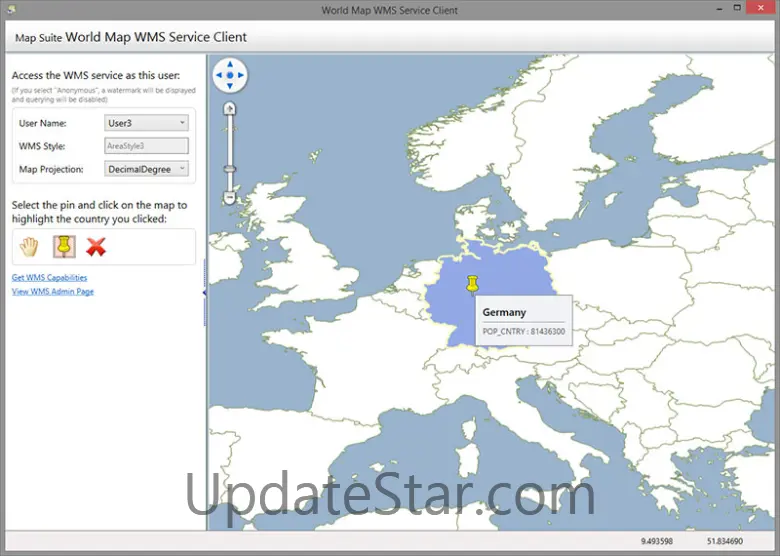780x556 pixels.
Task: Click the Germany popup title
Action: click(504, 312)
